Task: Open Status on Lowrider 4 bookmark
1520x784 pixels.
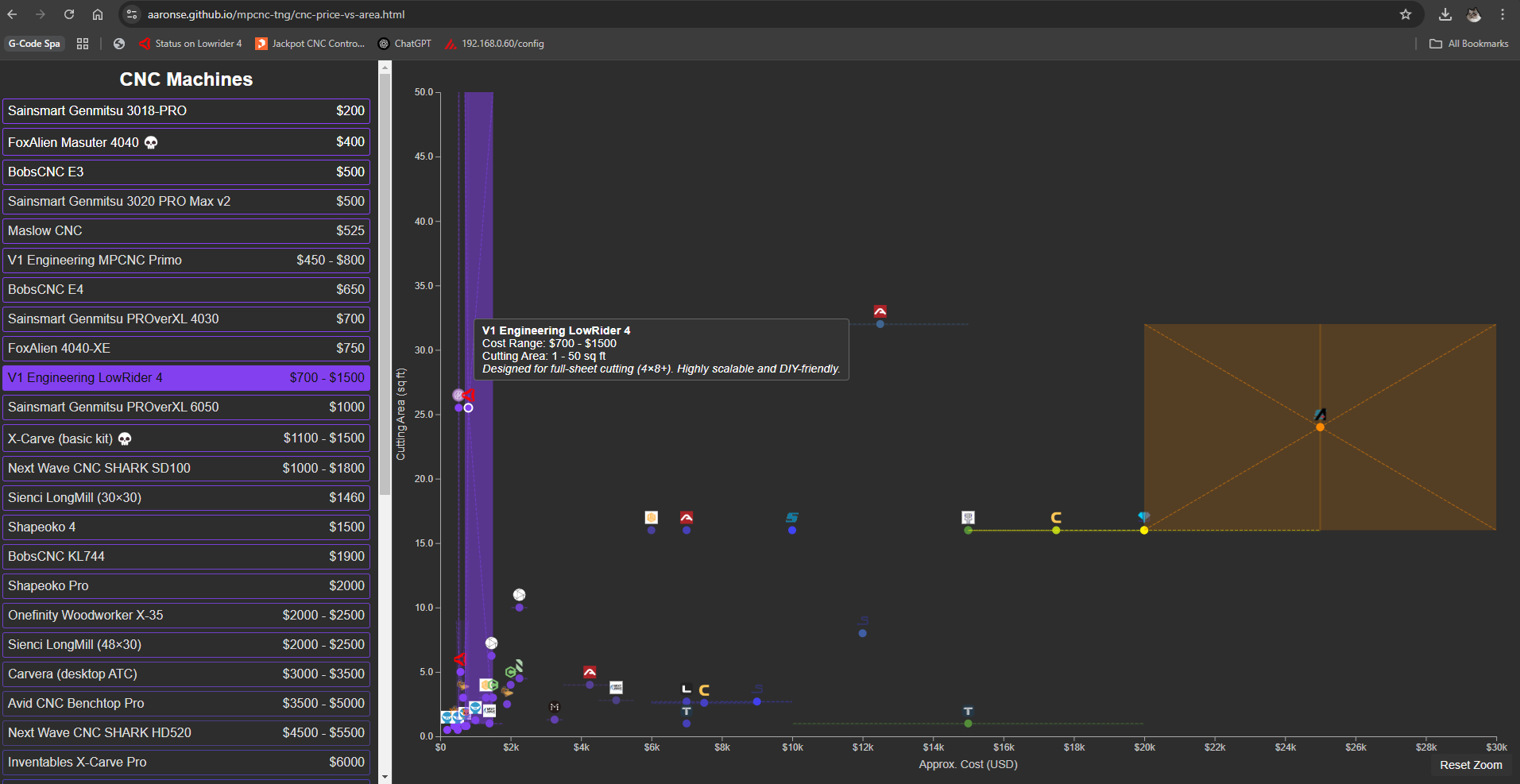Action: [x=191, y=44]
